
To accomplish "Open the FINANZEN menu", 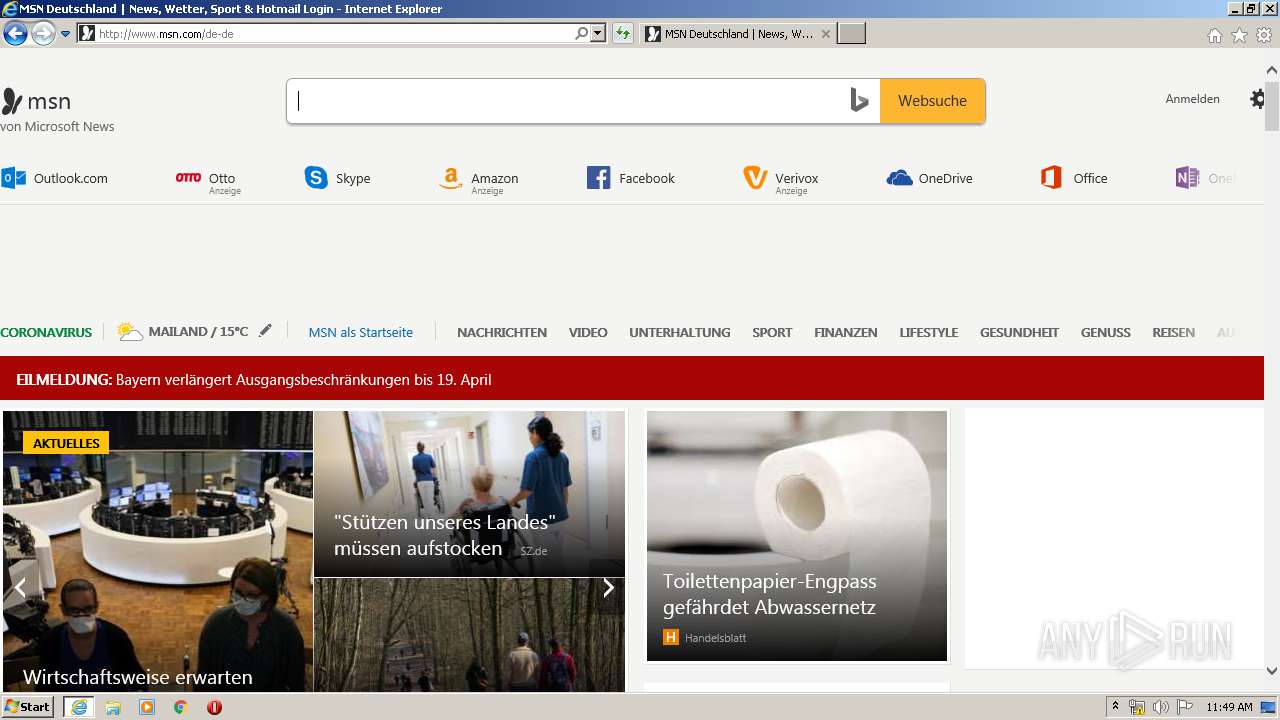I will point(846,332).
